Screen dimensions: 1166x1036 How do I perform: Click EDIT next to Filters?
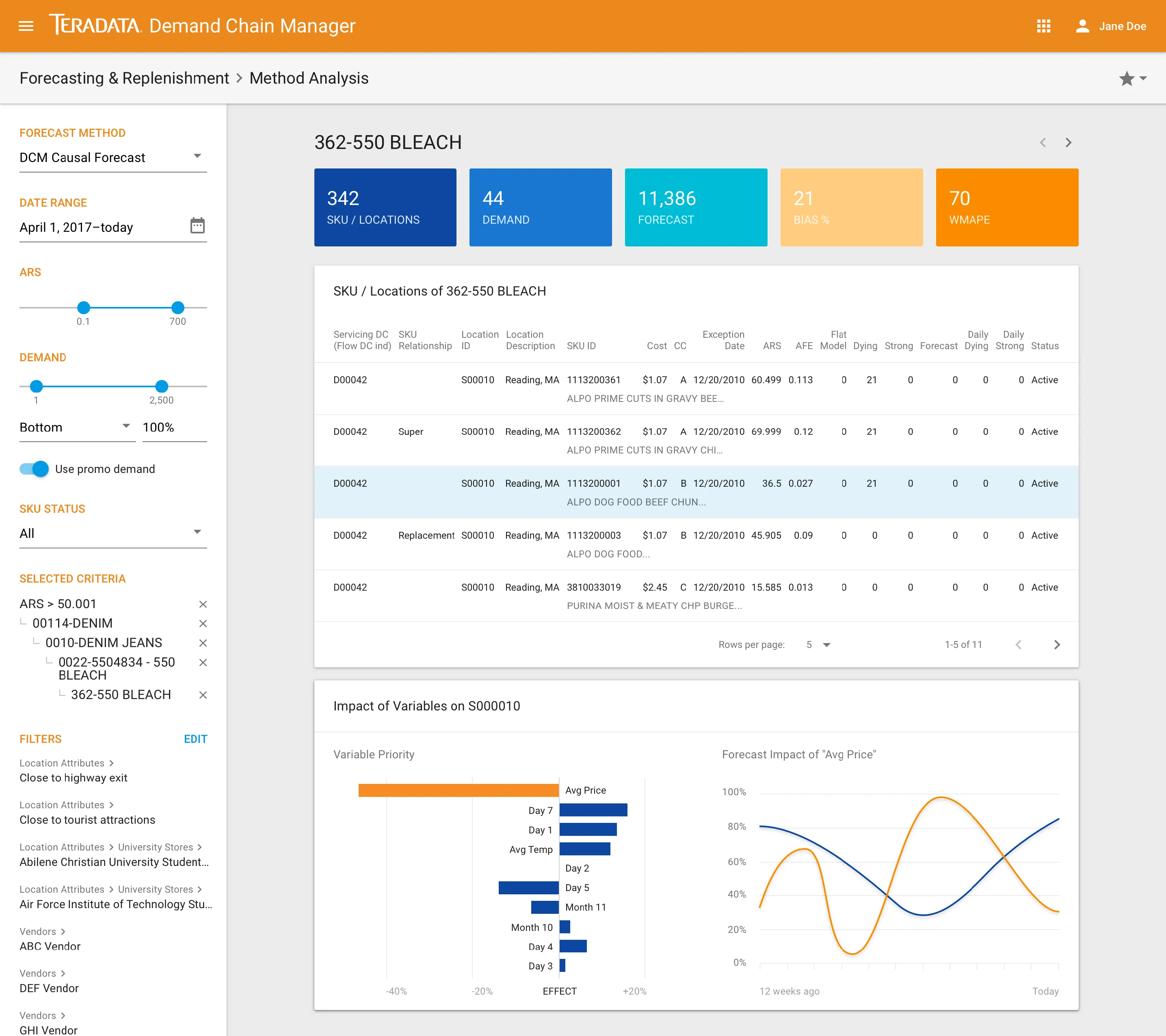click(195, 740)
